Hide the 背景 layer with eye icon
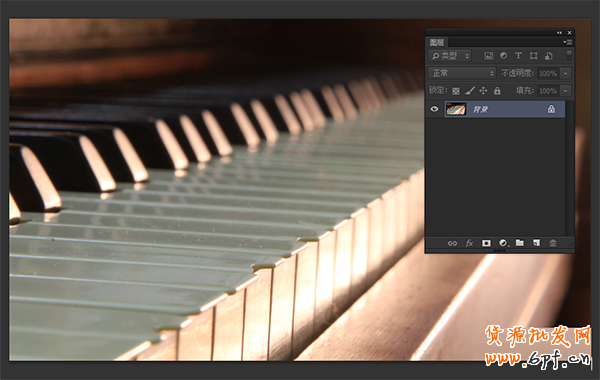The image size is (600, 380). 434,109
